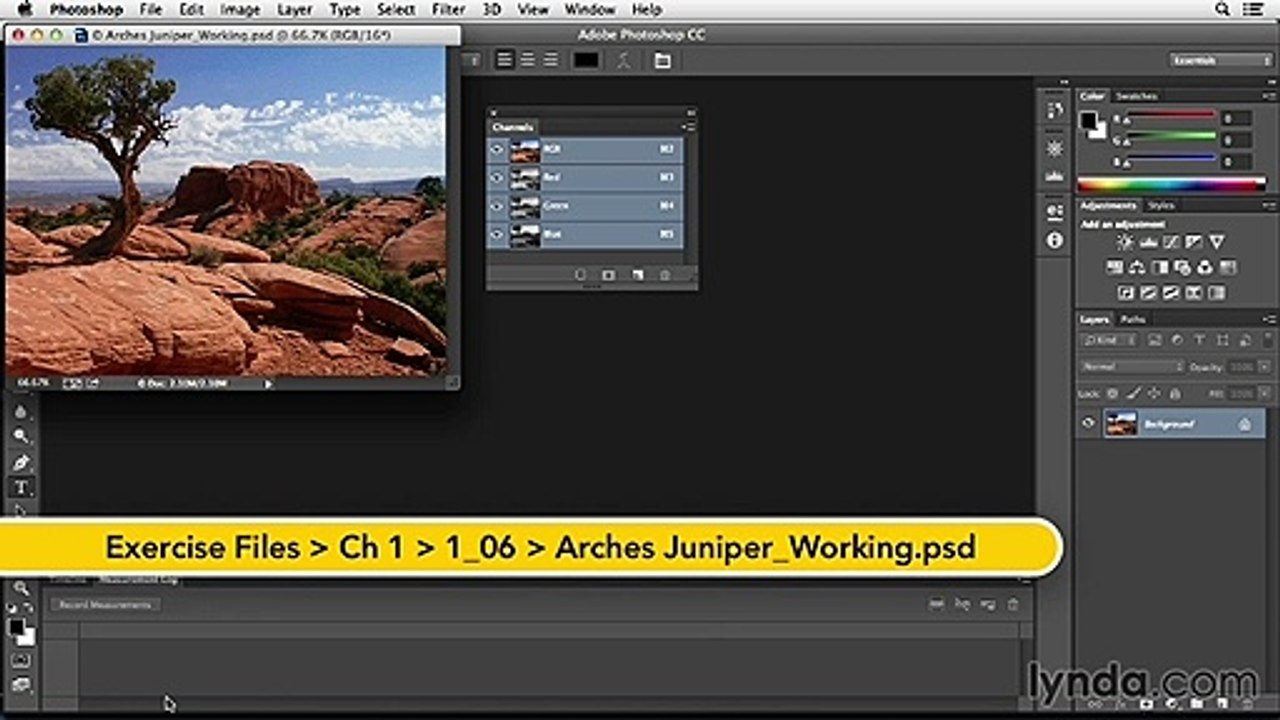Open the Histogram panel icon in collapsed dock
The width and height of the screenshot is (1280, 720).
coord(1054,176)
